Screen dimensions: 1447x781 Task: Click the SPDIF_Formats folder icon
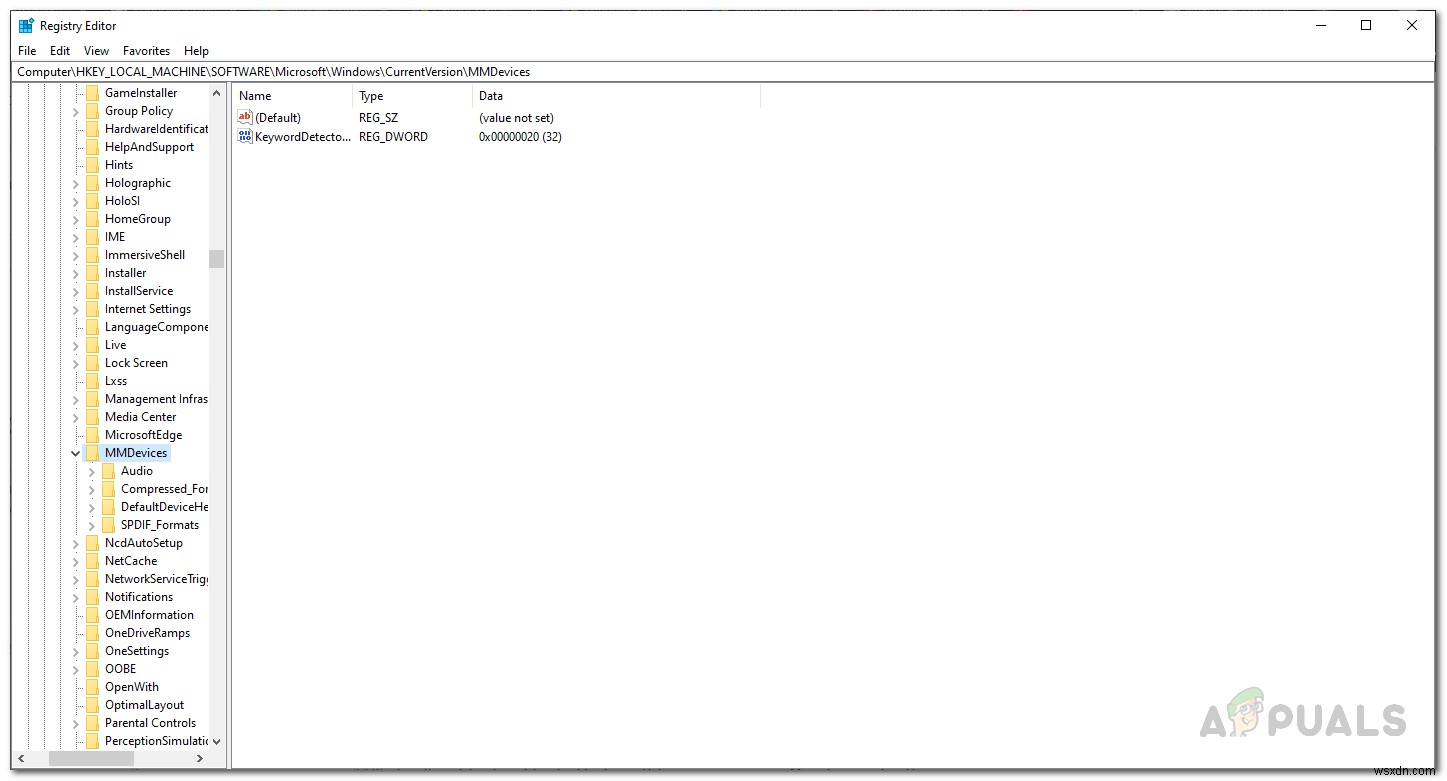110,524
